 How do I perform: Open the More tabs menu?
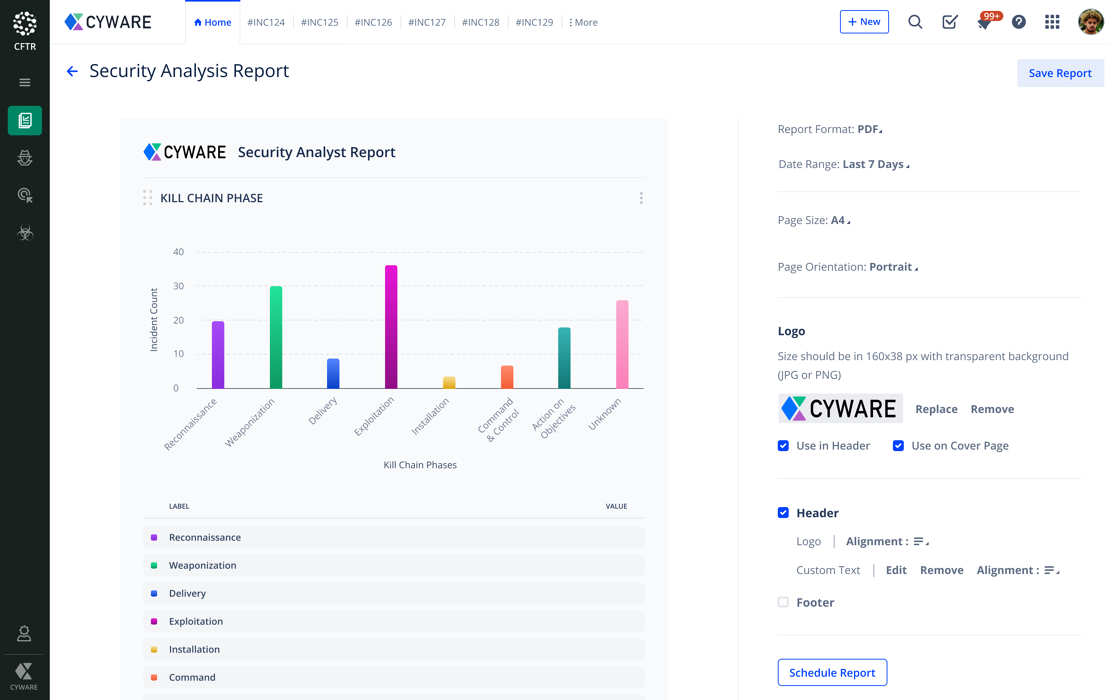583,22
